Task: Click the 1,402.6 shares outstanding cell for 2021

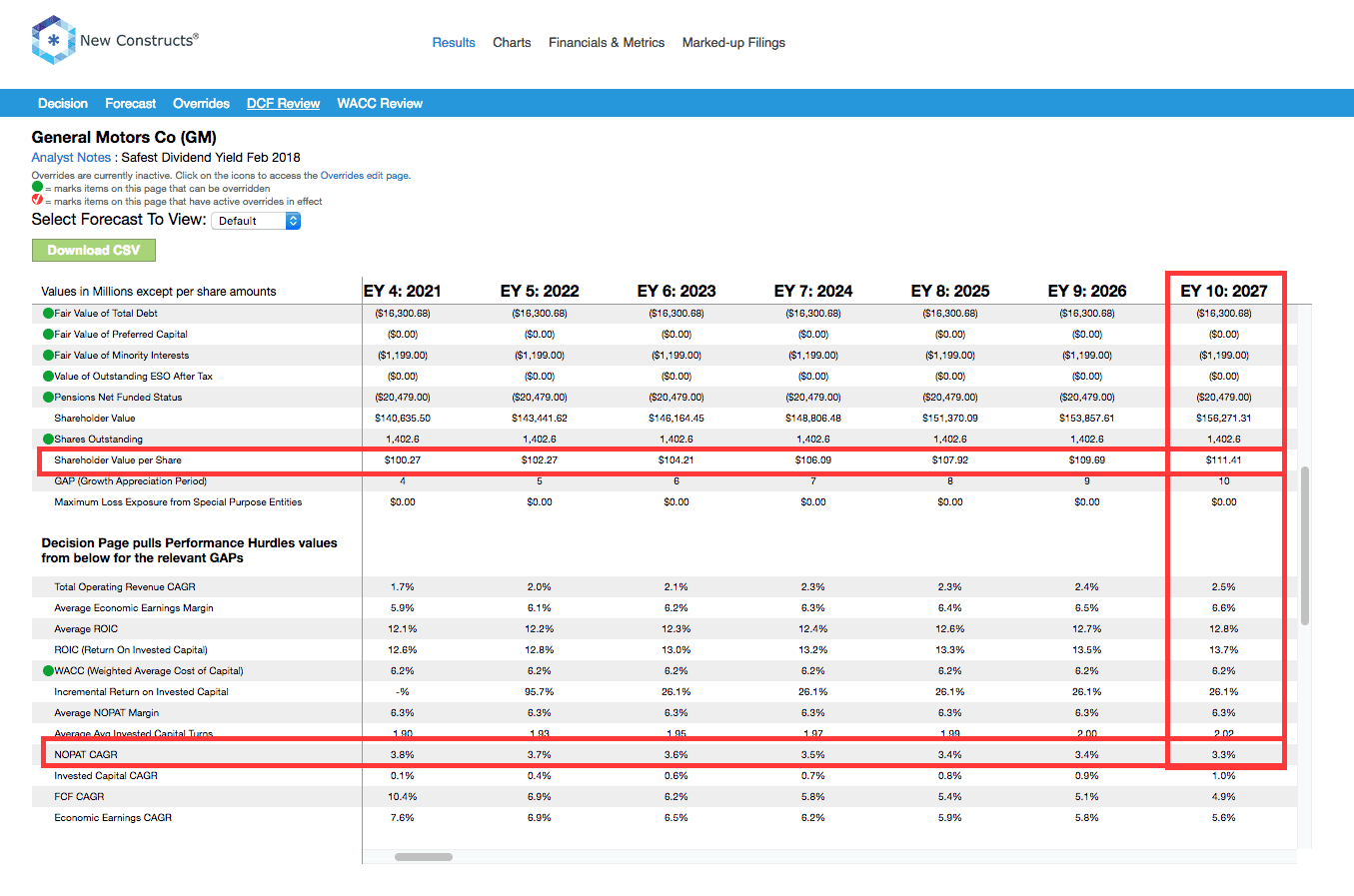Action: pos(403,440)
